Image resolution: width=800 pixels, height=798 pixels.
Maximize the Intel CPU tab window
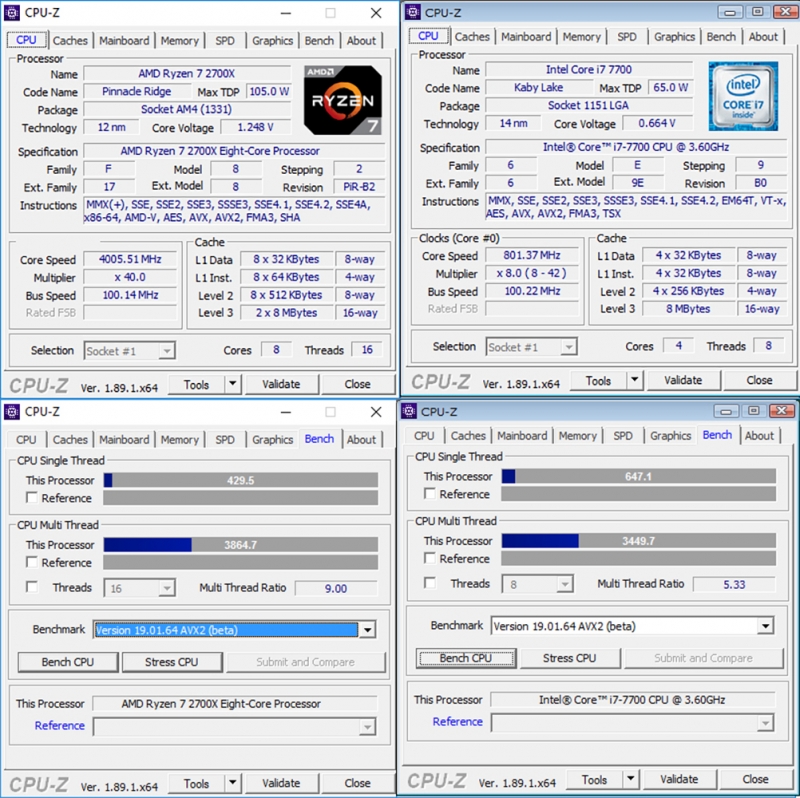point(758,12)
